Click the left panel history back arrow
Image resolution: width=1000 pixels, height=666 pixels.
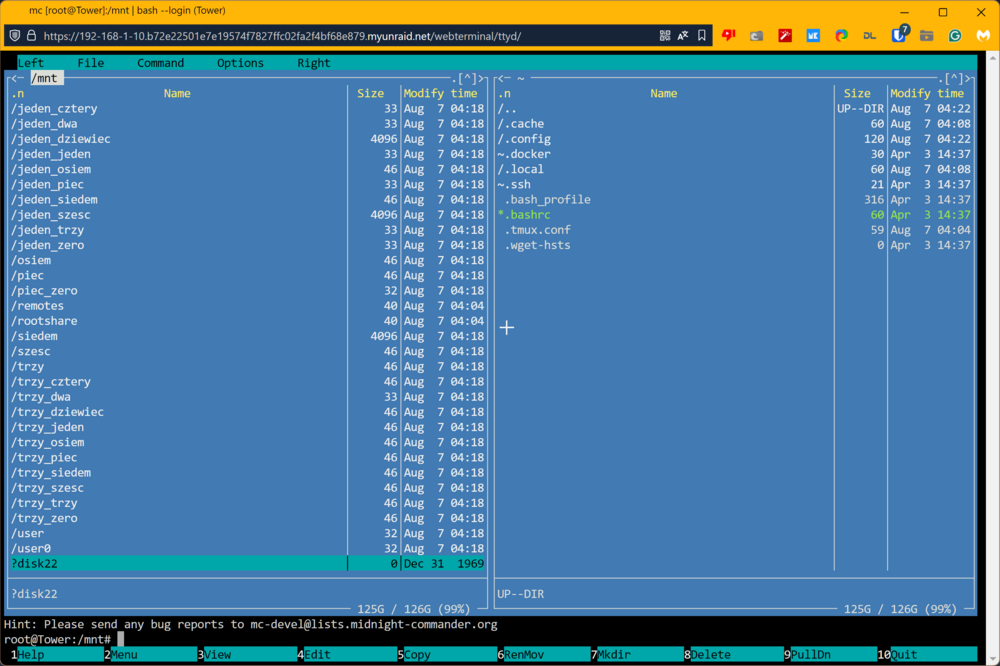(x=18, y=78)
